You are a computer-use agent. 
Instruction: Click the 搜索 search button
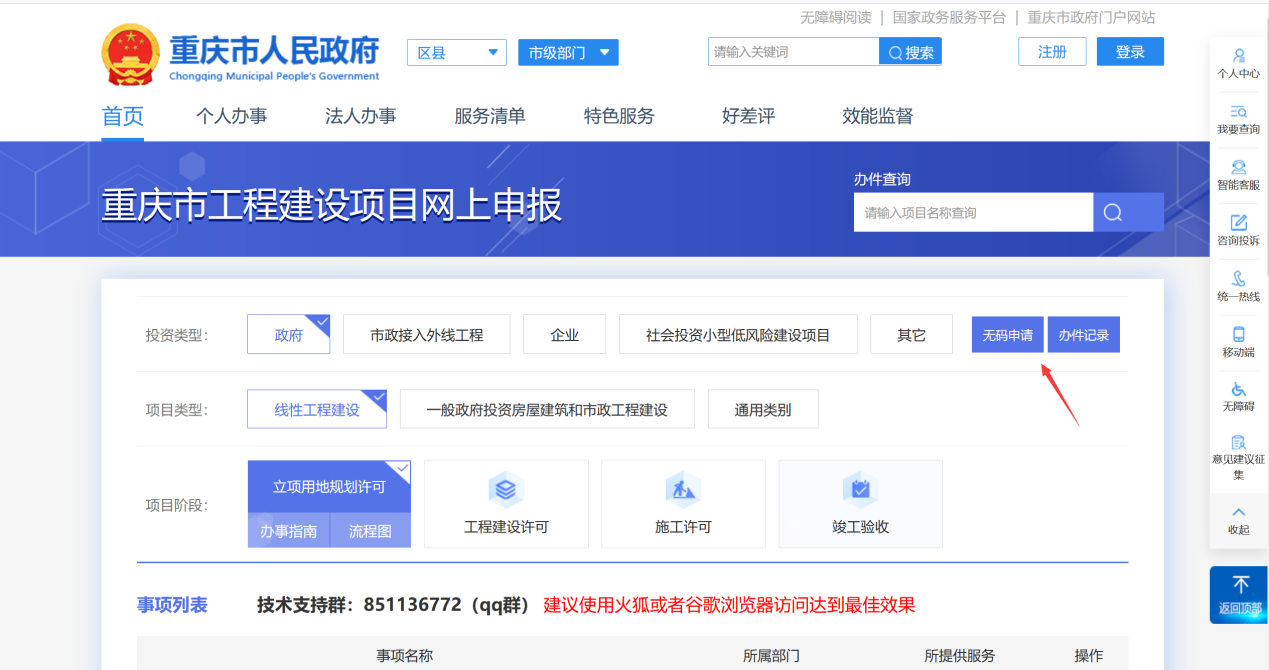910,52
